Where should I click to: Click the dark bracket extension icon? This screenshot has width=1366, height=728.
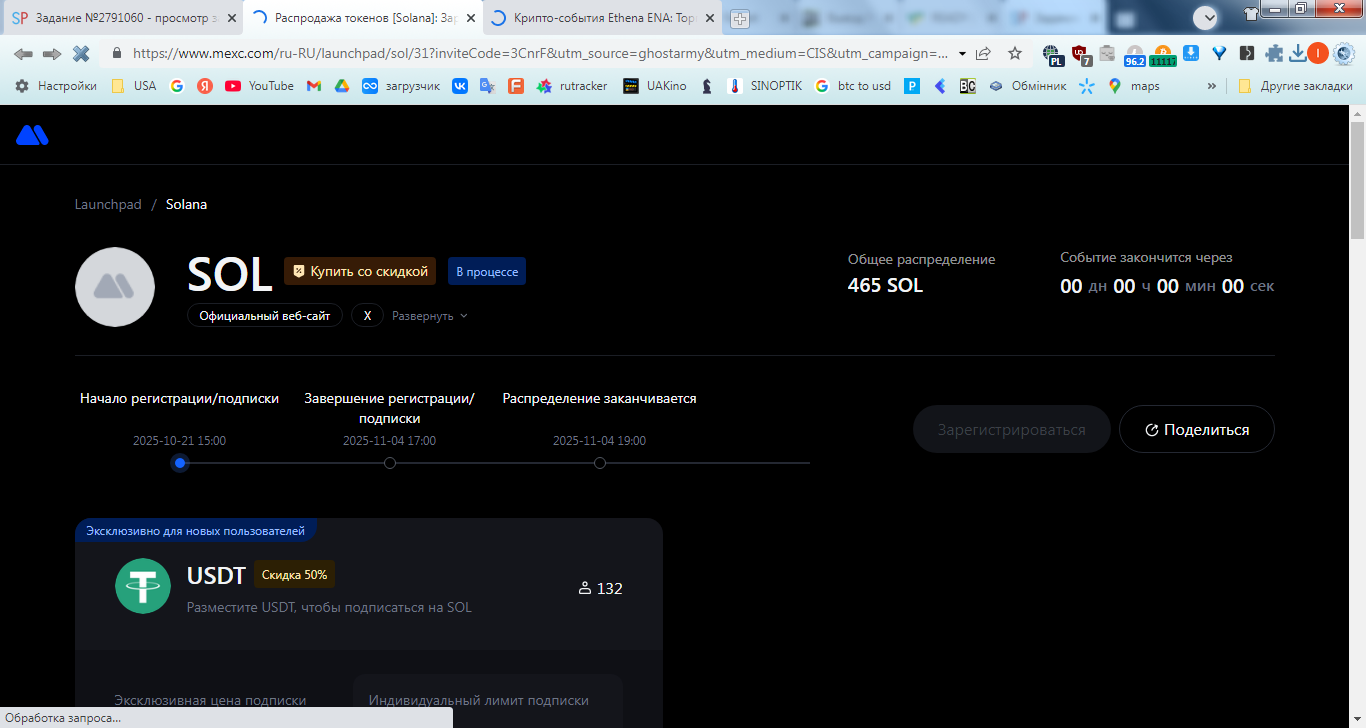point(1247,53)
